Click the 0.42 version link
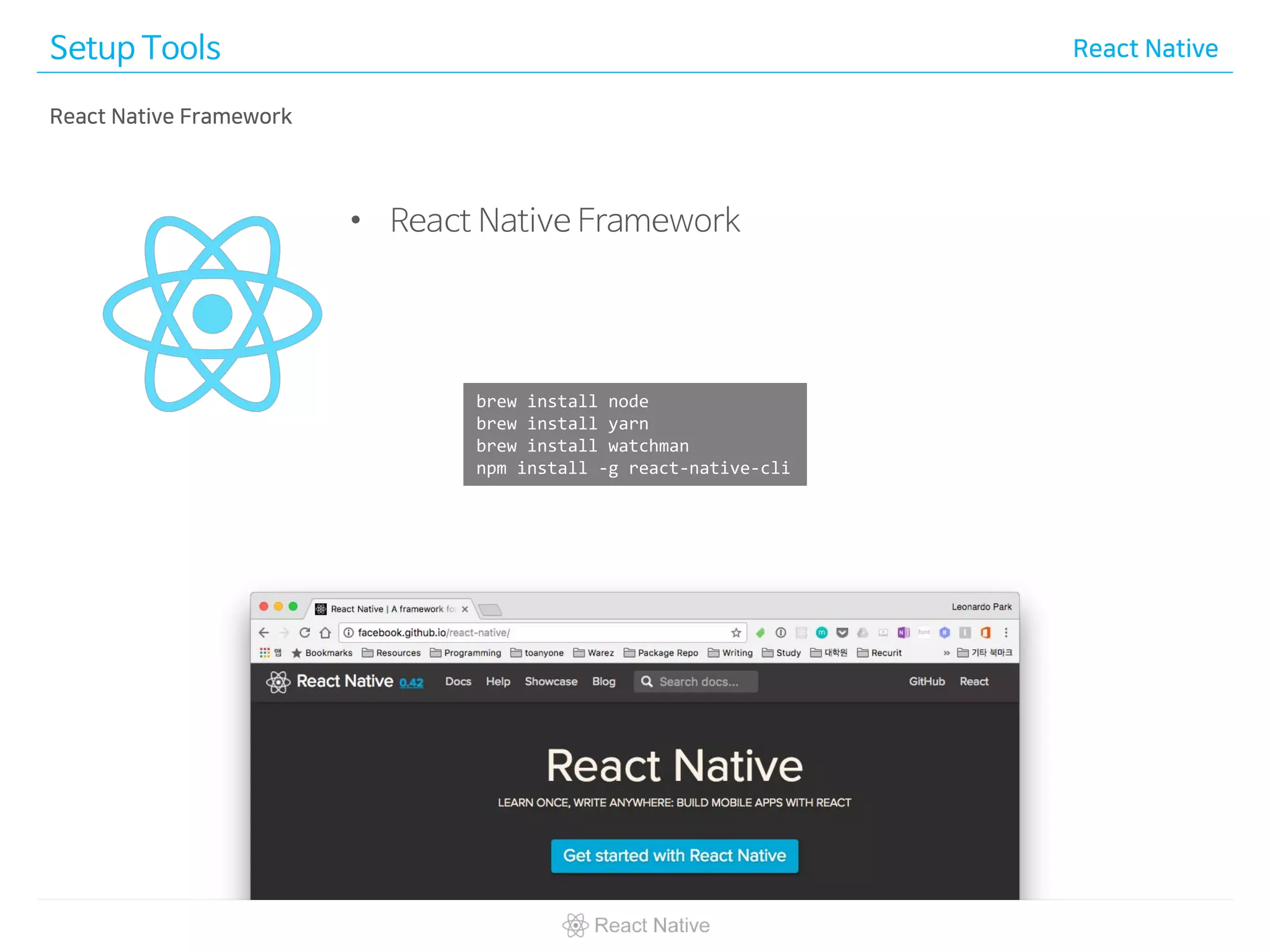Viewport: 1270px width, 952px height. click(x=411, y=683)
